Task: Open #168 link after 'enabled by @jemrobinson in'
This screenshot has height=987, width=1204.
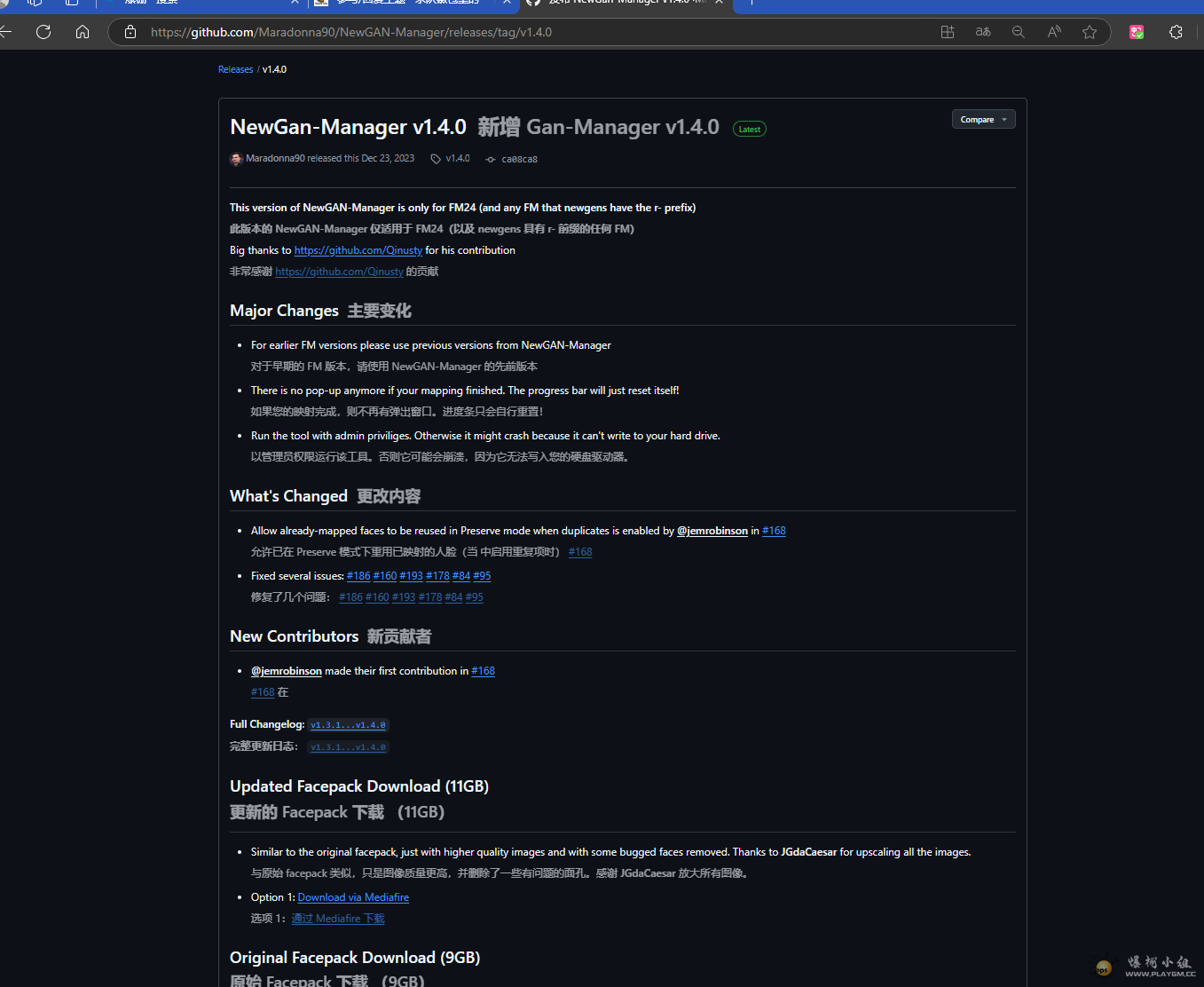Action: [x=774, y=531]
